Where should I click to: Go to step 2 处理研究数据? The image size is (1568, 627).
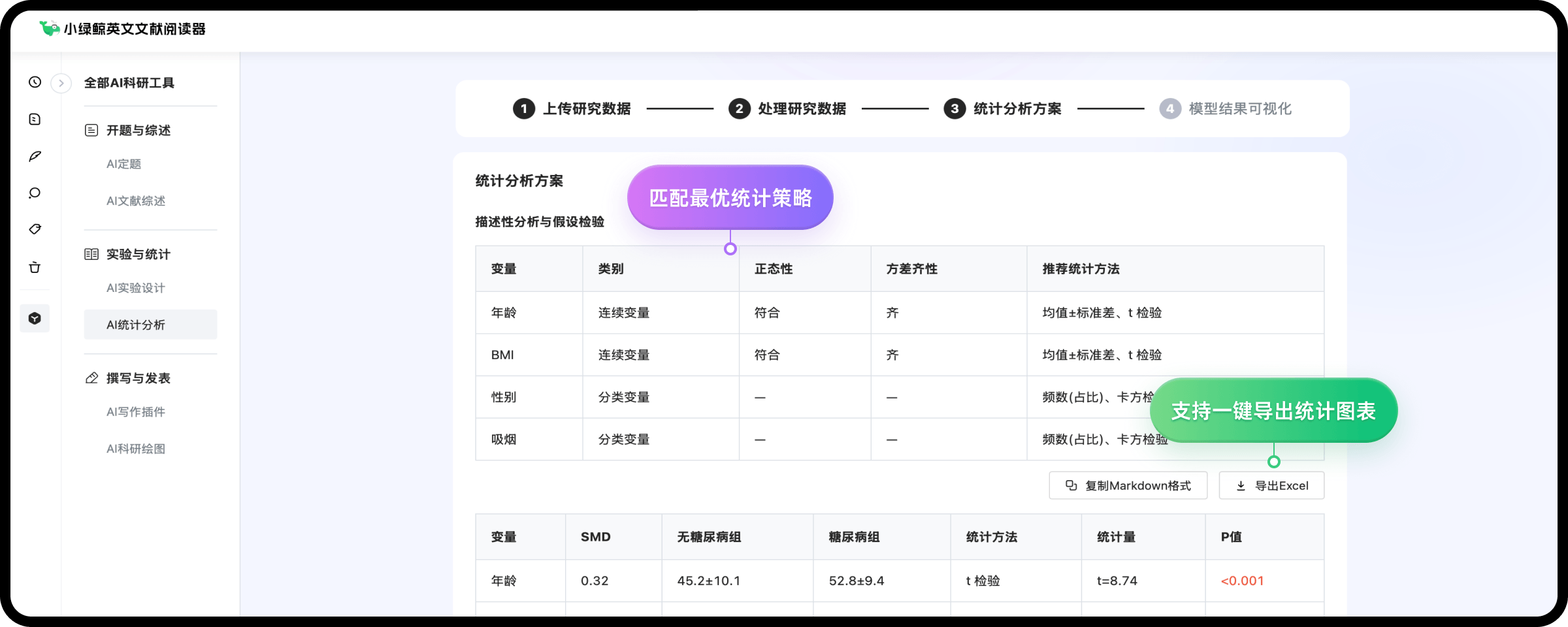787,108
